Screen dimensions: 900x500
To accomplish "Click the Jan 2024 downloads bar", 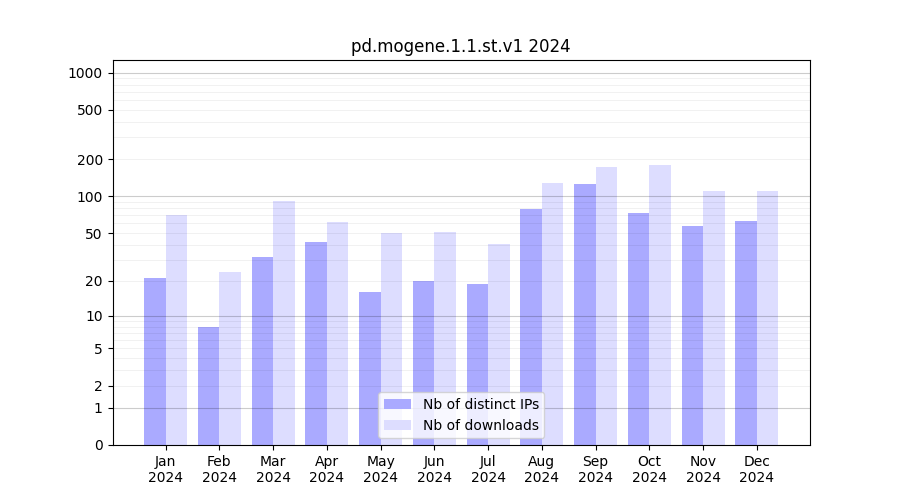I will tap(176, 330).
